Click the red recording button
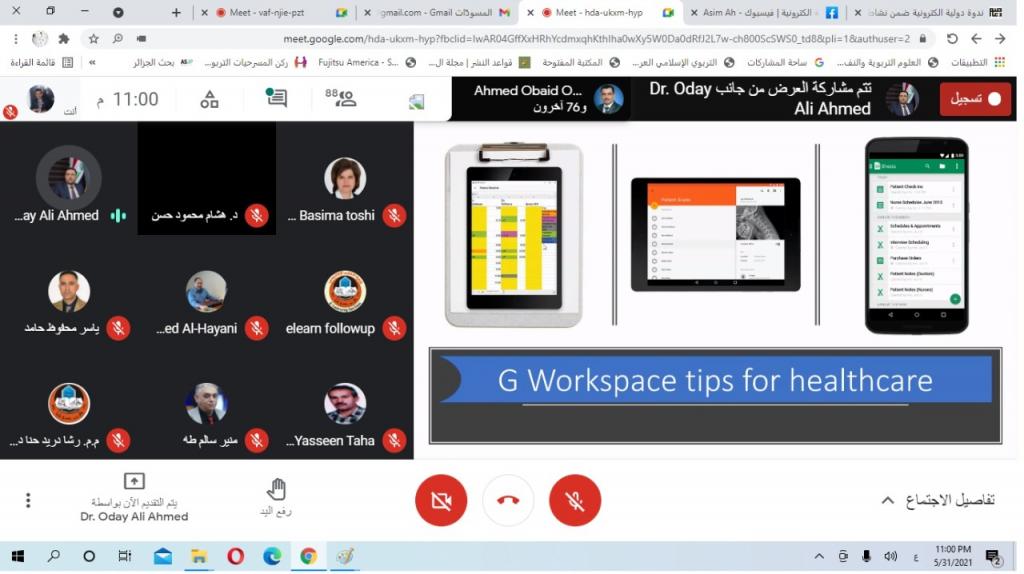 974,99
